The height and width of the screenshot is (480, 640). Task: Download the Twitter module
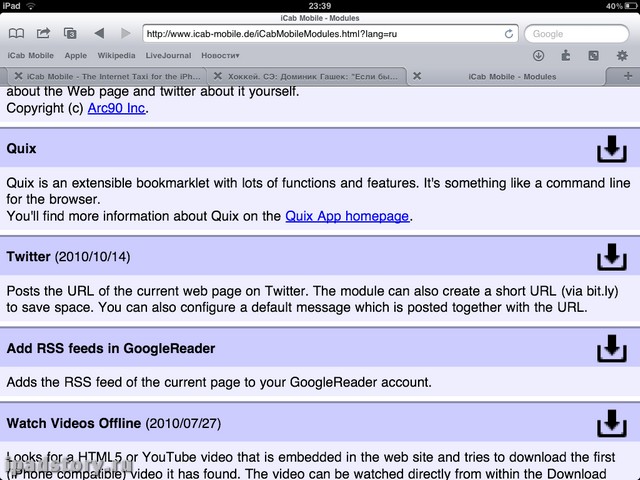[x=612, y=257]
